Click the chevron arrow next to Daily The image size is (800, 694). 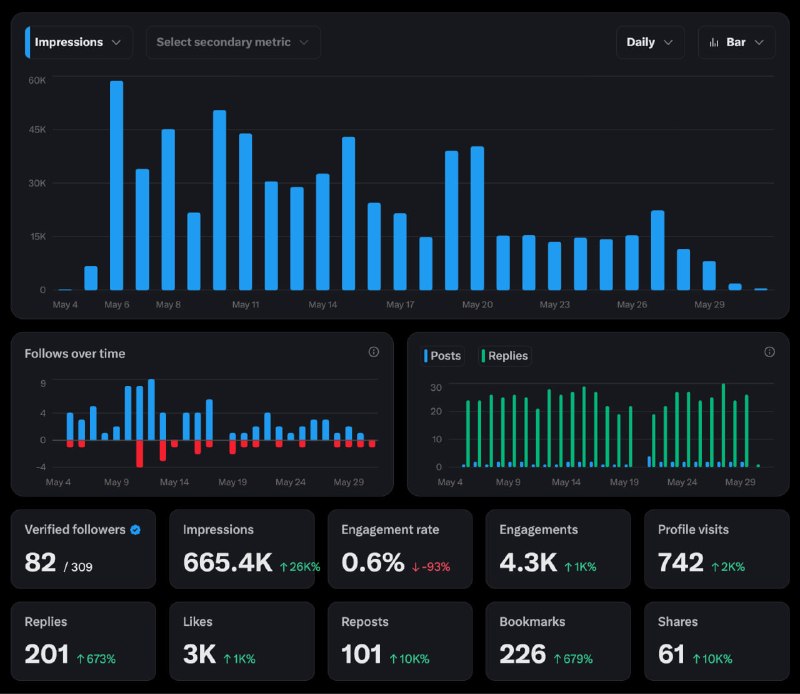(668, 42)
